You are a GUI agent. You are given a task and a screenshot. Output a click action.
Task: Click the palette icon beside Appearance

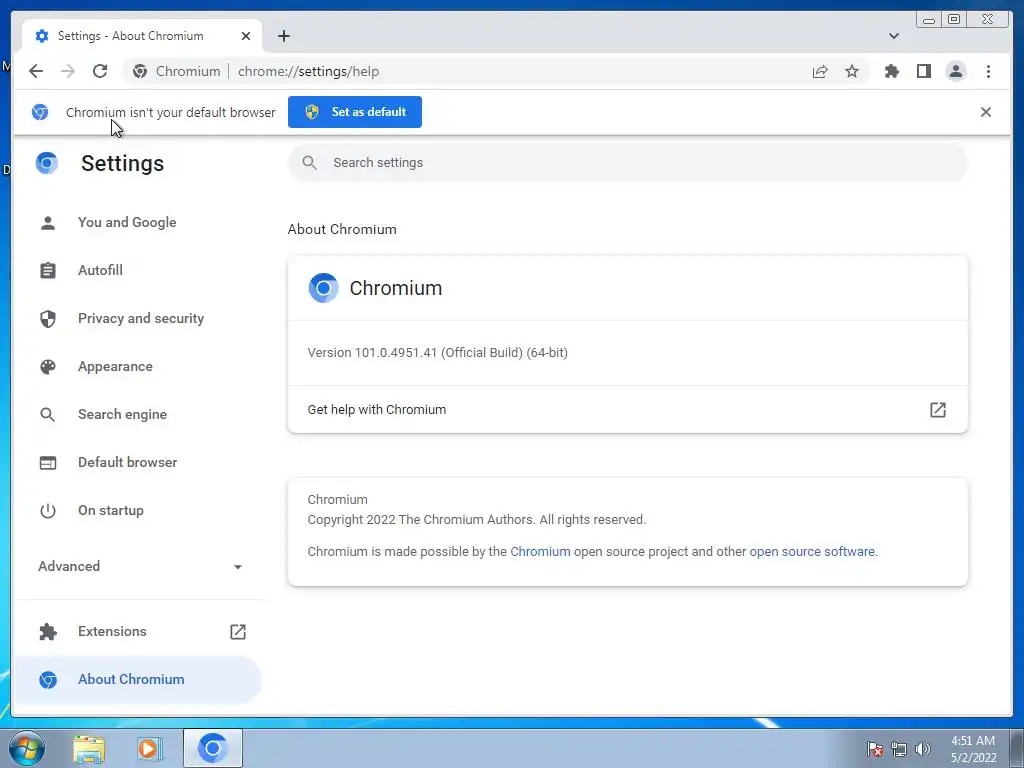coord(48,366)
